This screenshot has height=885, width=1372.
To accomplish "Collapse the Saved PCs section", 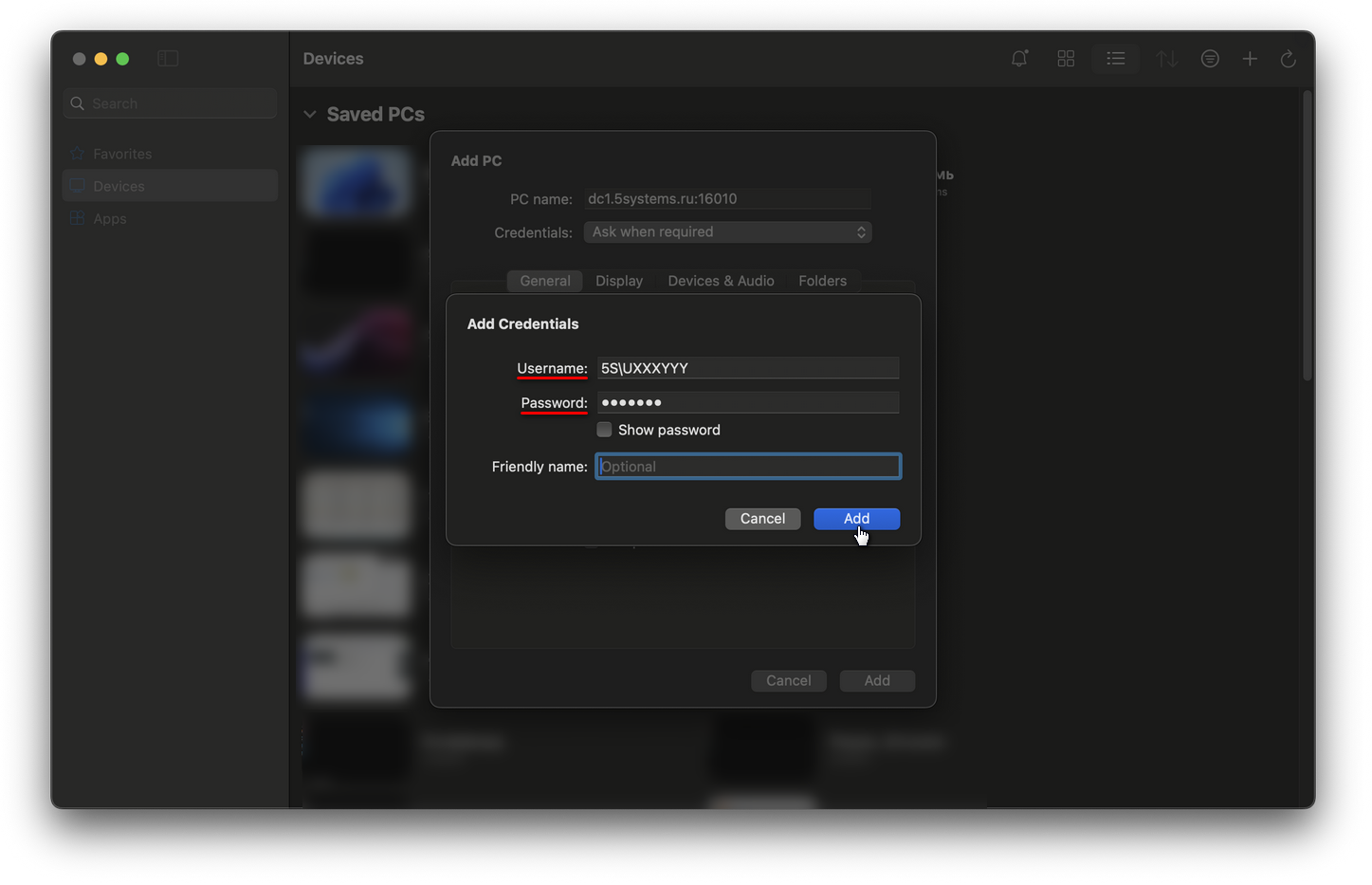I will point(310,114).
